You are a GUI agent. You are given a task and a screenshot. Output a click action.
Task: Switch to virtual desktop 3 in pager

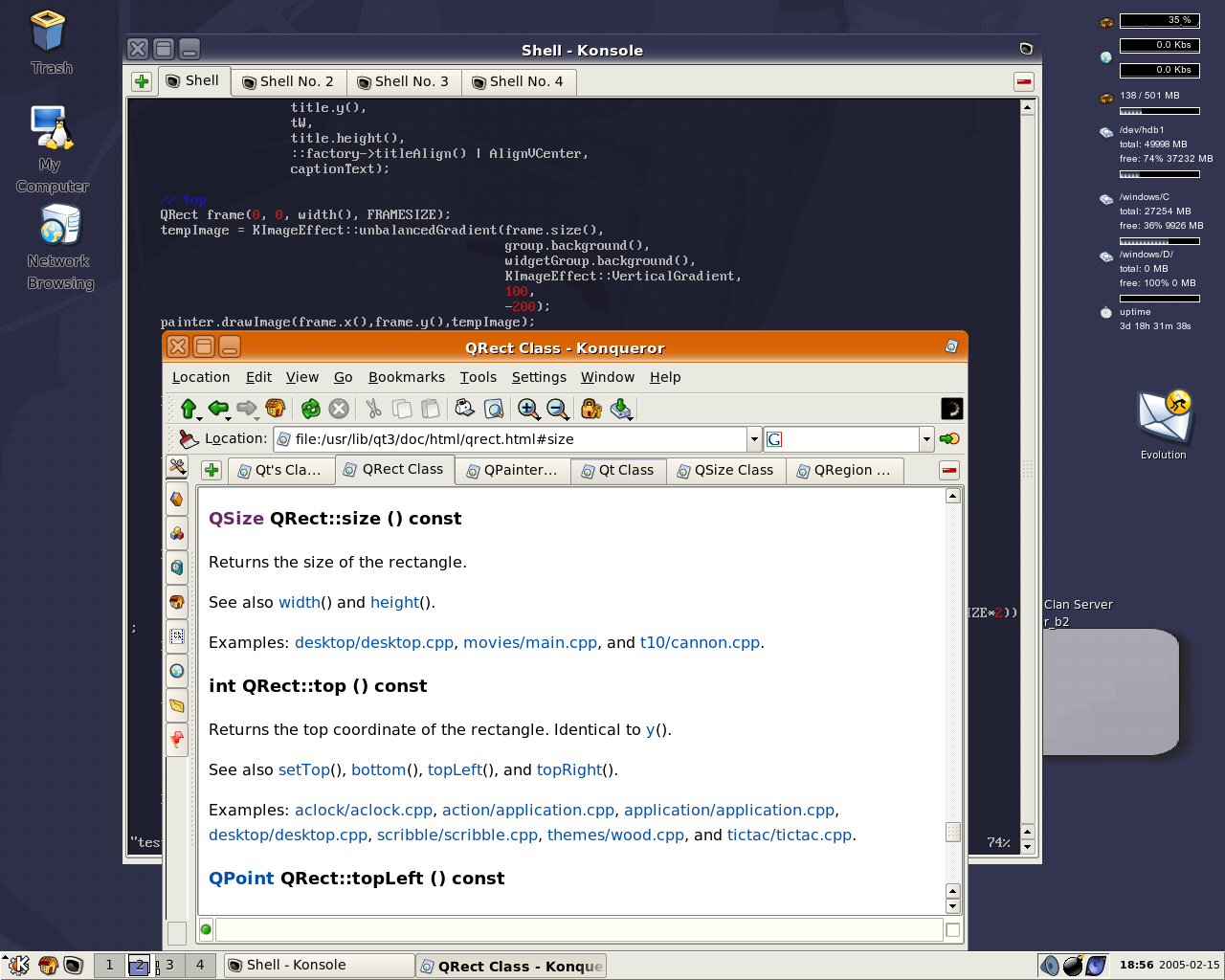coord(169,965)
